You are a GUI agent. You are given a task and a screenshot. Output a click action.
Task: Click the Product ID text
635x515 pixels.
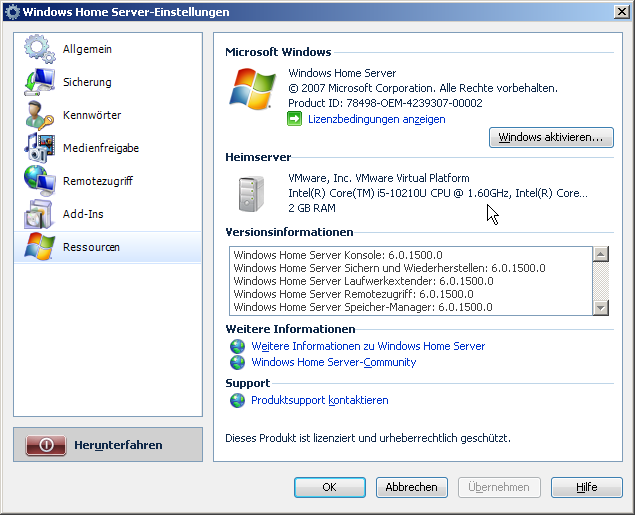click(x=385, y=103)
